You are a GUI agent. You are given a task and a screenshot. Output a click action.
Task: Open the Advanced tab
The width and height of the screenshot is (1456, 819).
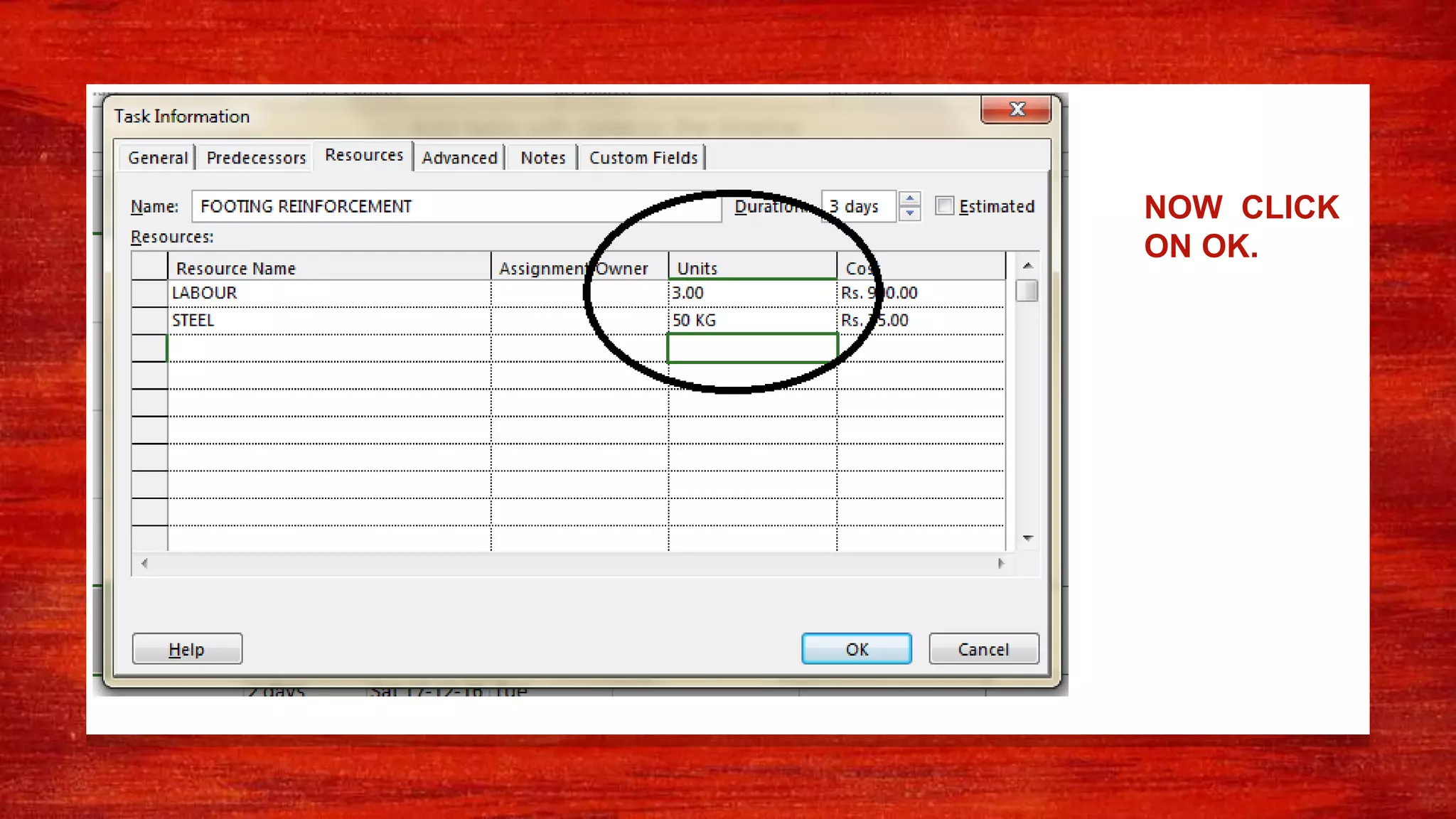(459, 158)
